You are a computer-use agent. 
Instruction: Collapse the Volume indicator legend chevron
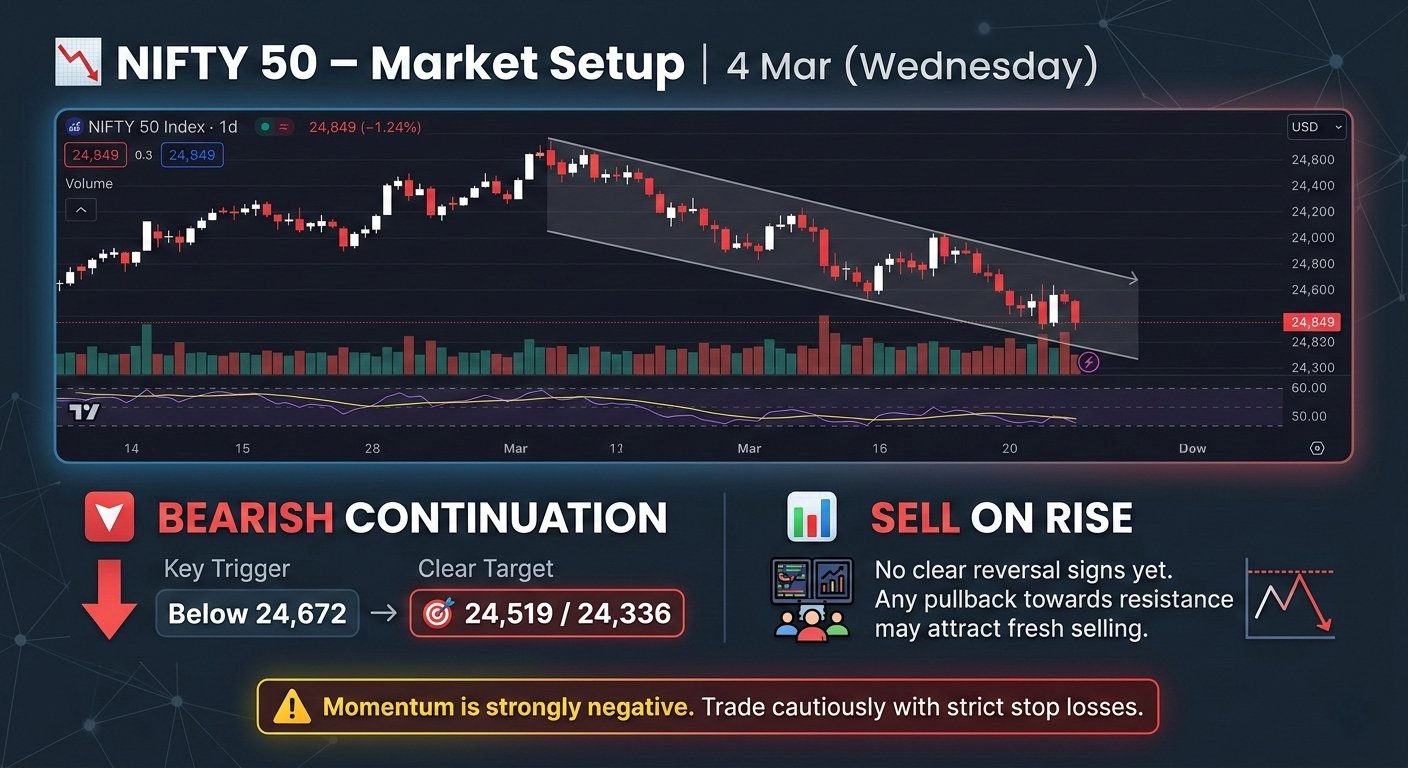pos(80,210)
